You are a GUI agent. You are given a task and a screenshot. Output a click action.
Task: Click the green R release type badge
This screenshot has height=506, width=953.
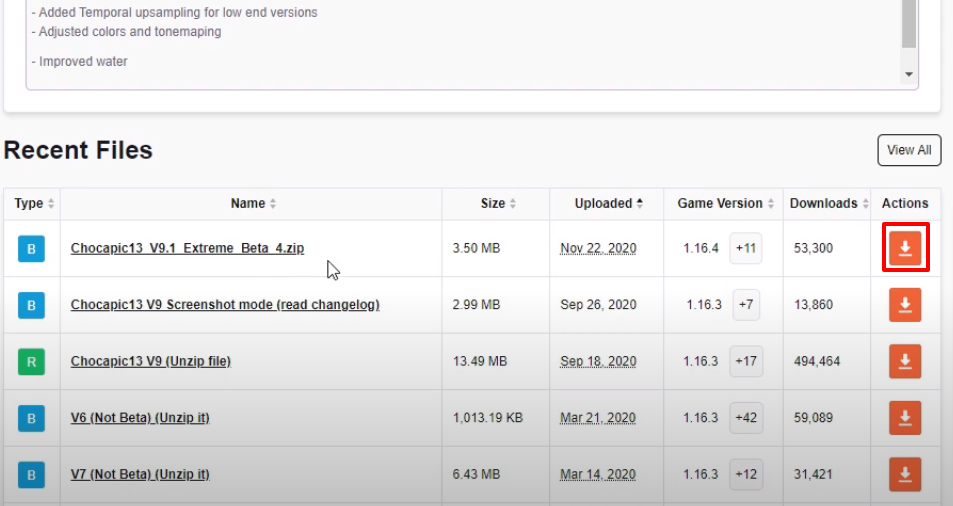pos(31,361)
